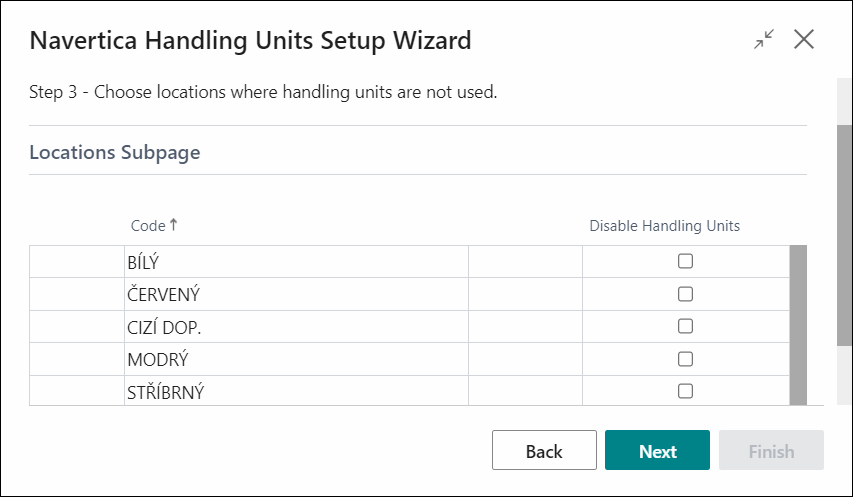Tick Disable Handling Units for MODRÝ
Image resolution: width=853 pixels, height=497 pixels.
685,359
